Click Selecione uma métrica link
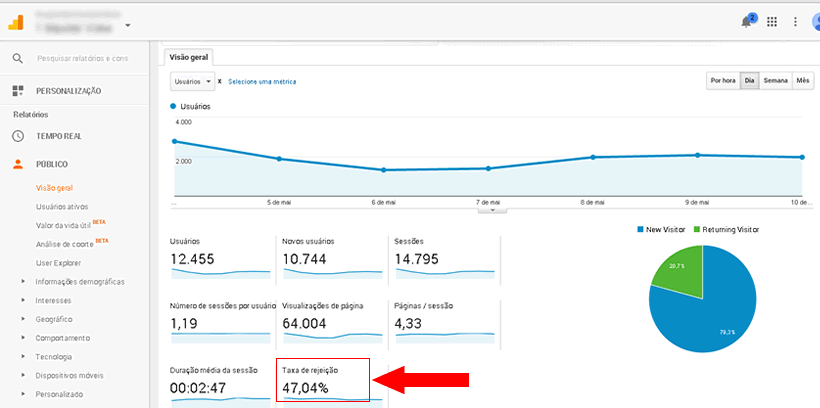The width and height of the screenshot is (820, 408). tap(262, 82)
